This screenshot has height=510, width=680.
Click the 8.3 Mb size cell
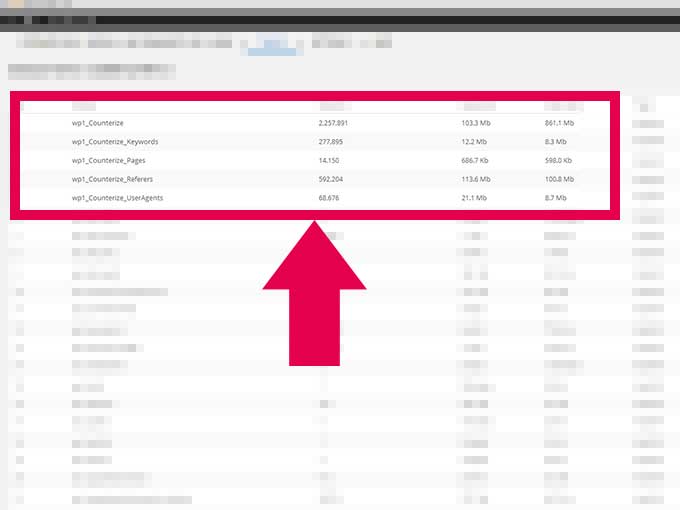tap(556, 142)
